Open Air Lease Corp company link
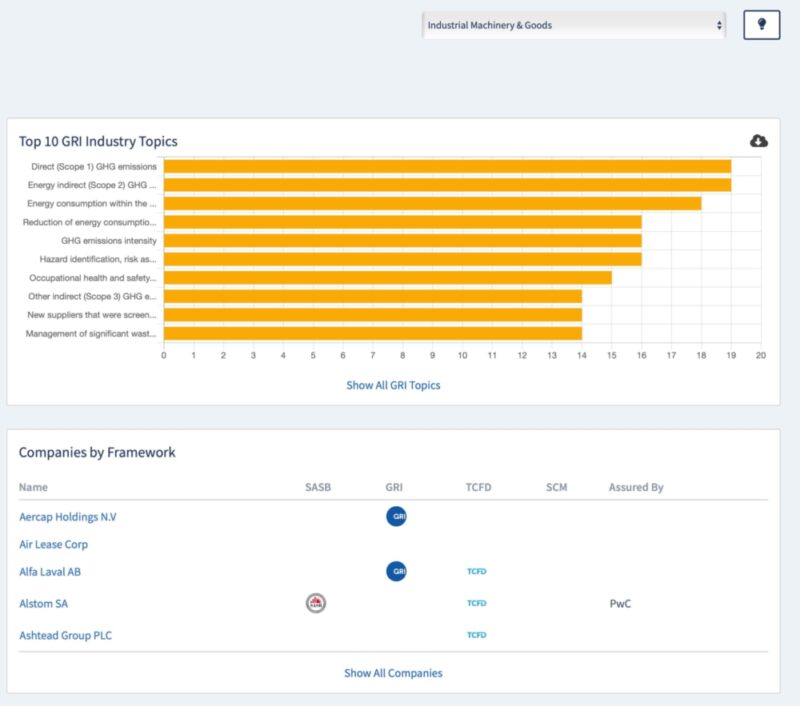The width and height of the screenshot is (800, 706). pos(53,545)
